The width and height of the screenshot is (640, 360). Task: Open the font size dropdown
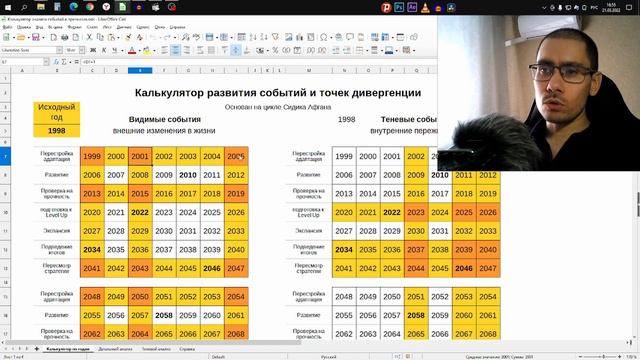pyautogui.click(x=82, y=50)
